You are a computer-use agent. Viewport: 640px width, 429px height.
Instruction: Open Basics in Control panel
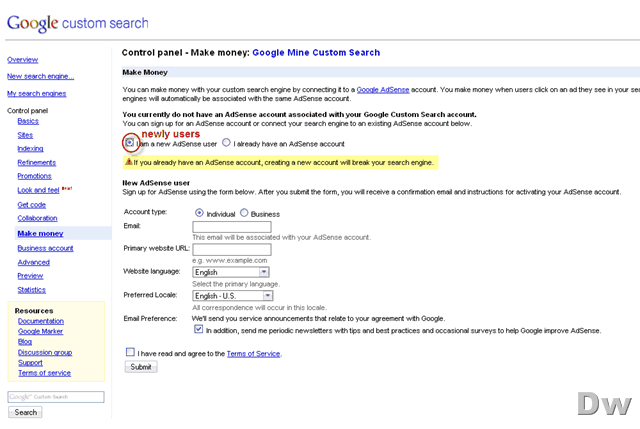point(28,121)
